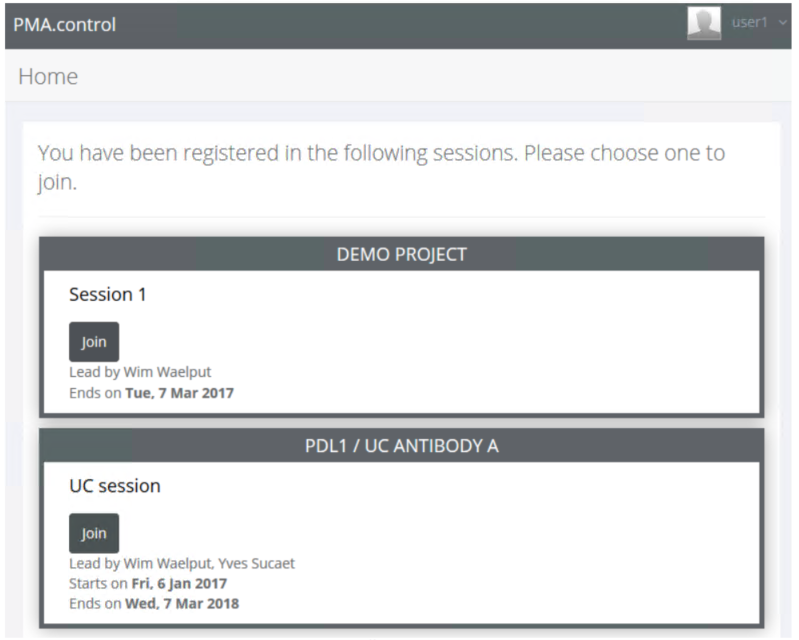The width and height of the screenshot is (799, 640).
Task: Click the end date Wed, 7 Mar 2018
Action: pos(182,603)
